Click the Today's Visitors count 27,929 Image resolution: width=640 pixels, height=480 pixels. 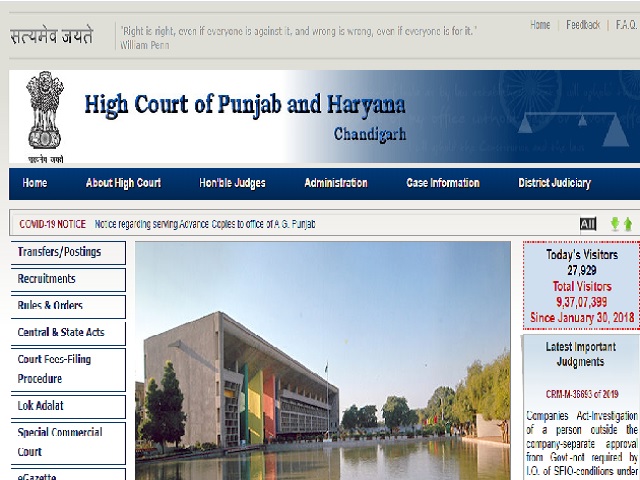click(582, 270)
